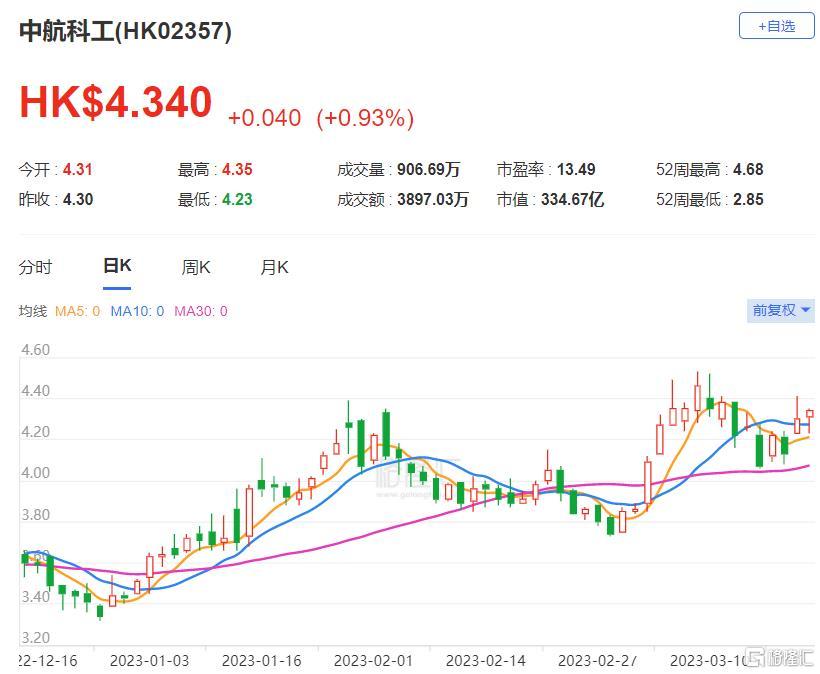
Task: Click the 市盈率 value 13.49
Action: click(576, 169)
